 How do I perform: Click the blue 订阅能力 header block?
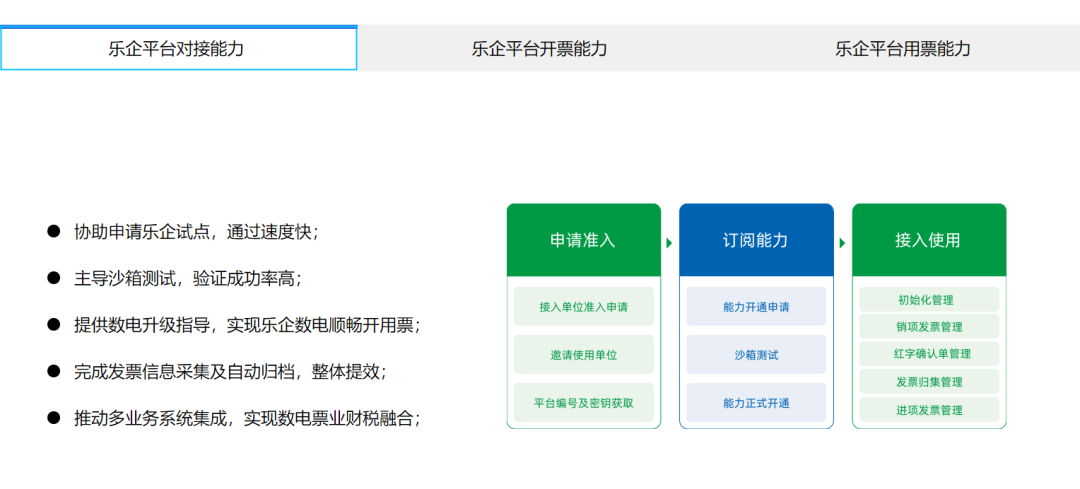756,240
